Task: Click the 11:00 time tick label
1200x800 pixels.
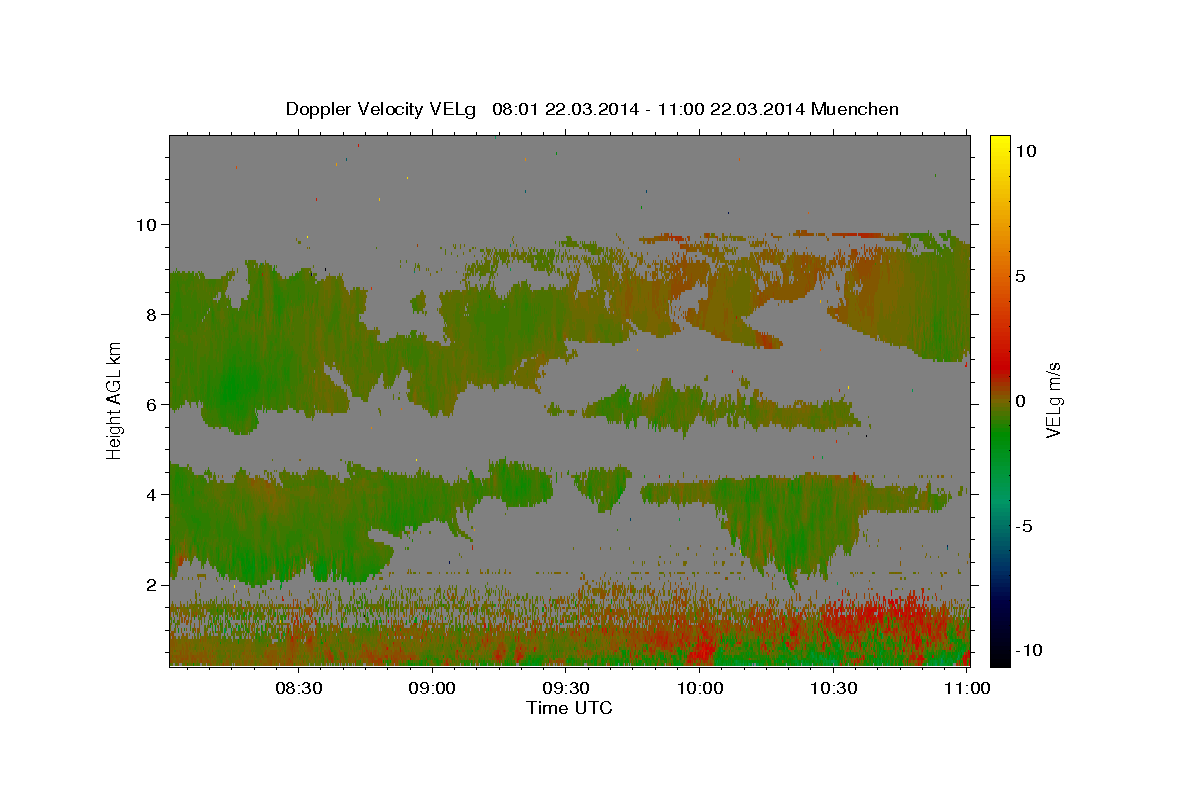Action: pyautogui.click(x=966, y=688)
